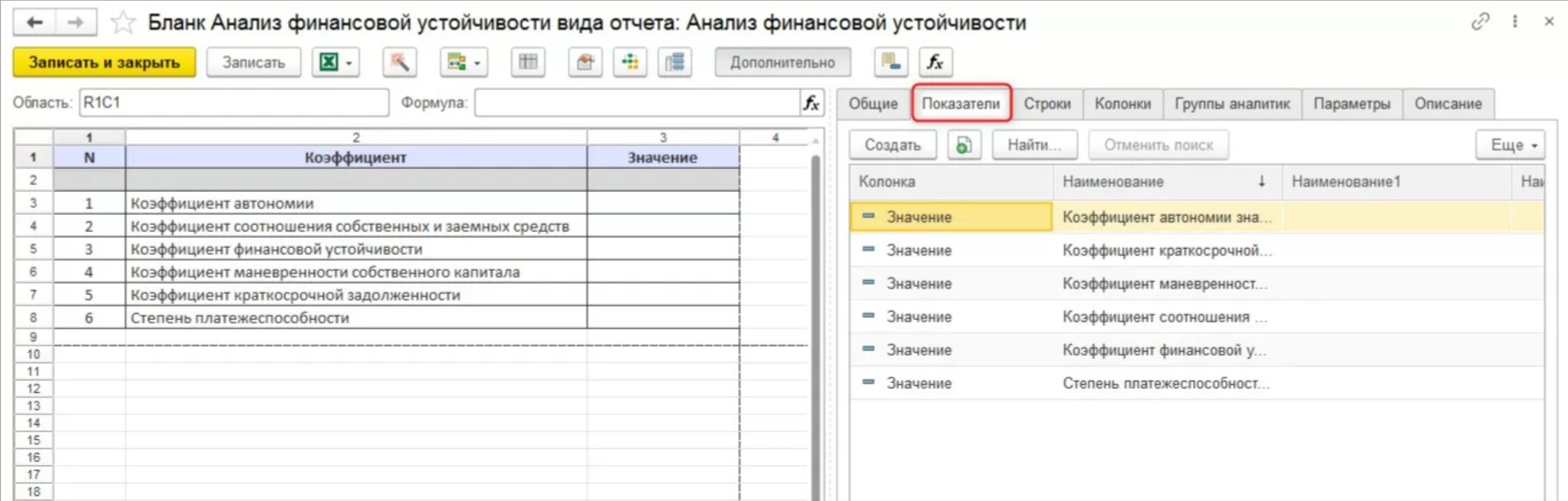
Task: Click the Наименование1 column header
Action: click(x=1396, y=182)
